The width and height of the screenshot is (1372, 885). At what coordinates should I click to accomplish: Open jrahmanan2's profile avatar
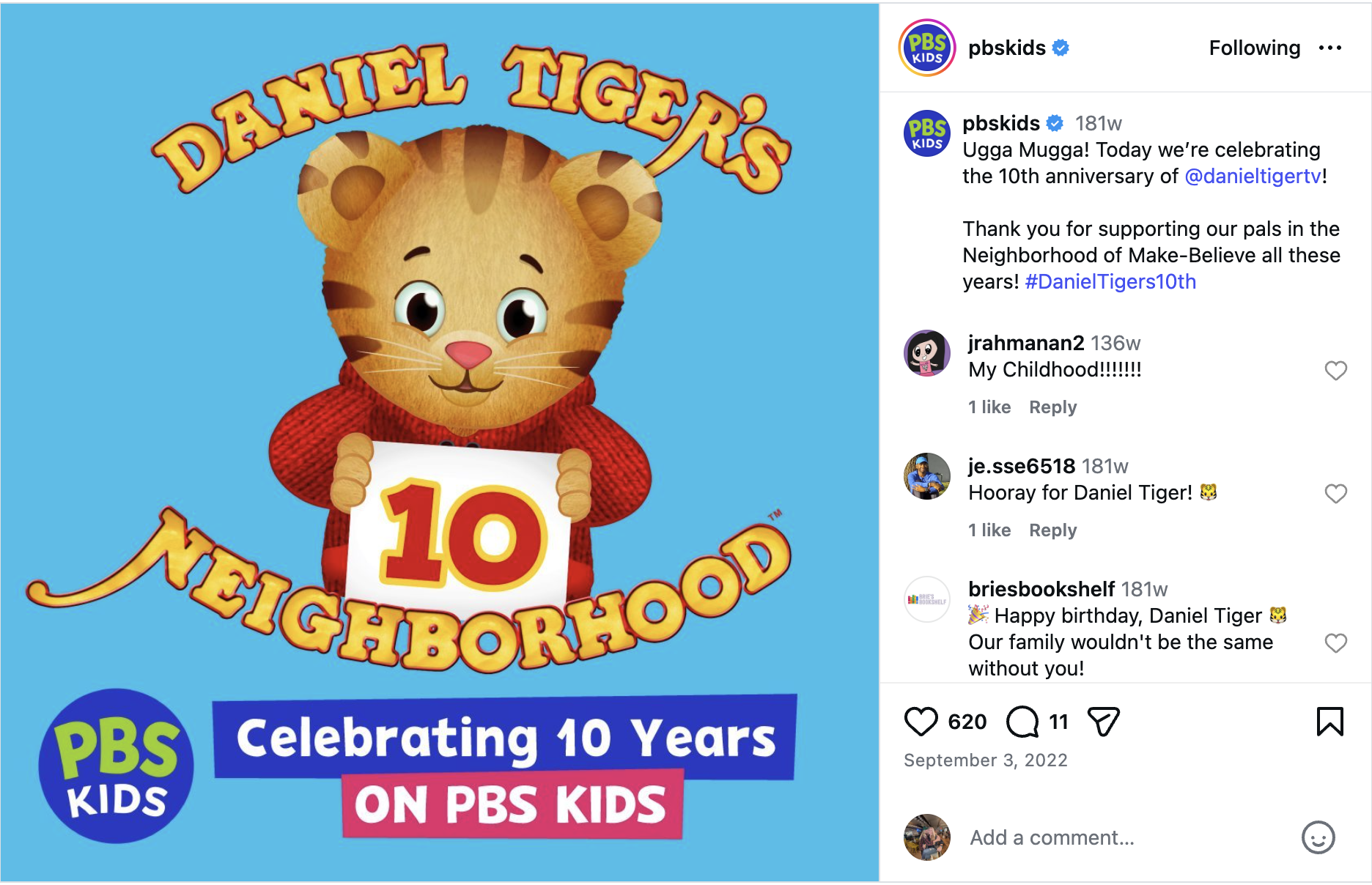tap(927, 353)
